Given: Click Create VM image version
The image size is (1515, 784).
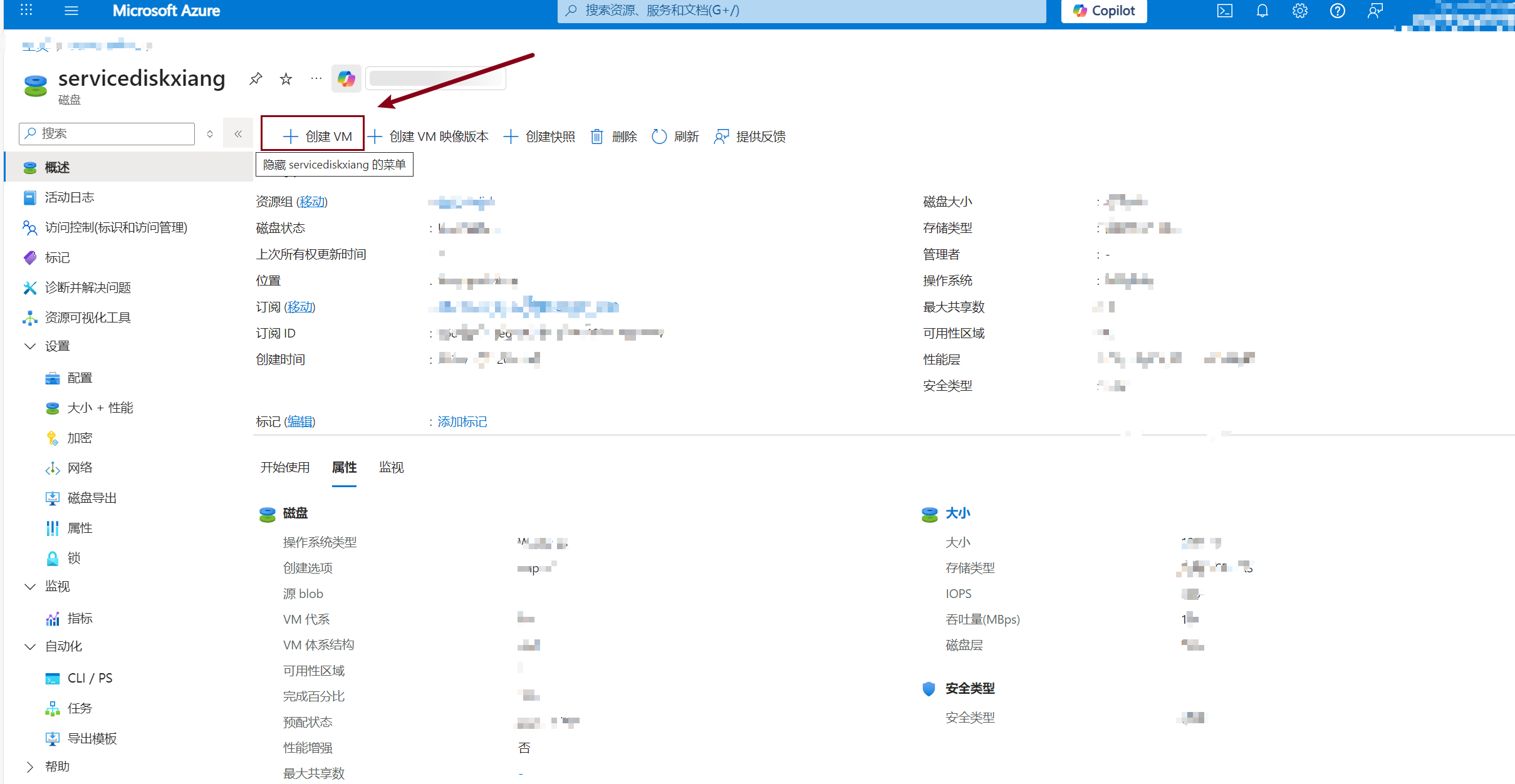Looking at the screenshot, I should coord(428,137).
